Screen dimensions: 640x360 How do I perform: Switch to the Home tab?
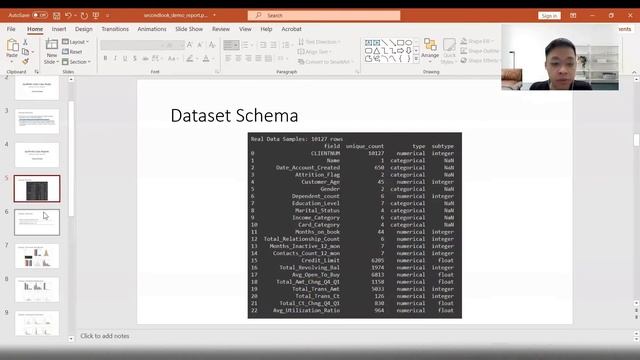(x=35, y=29)
